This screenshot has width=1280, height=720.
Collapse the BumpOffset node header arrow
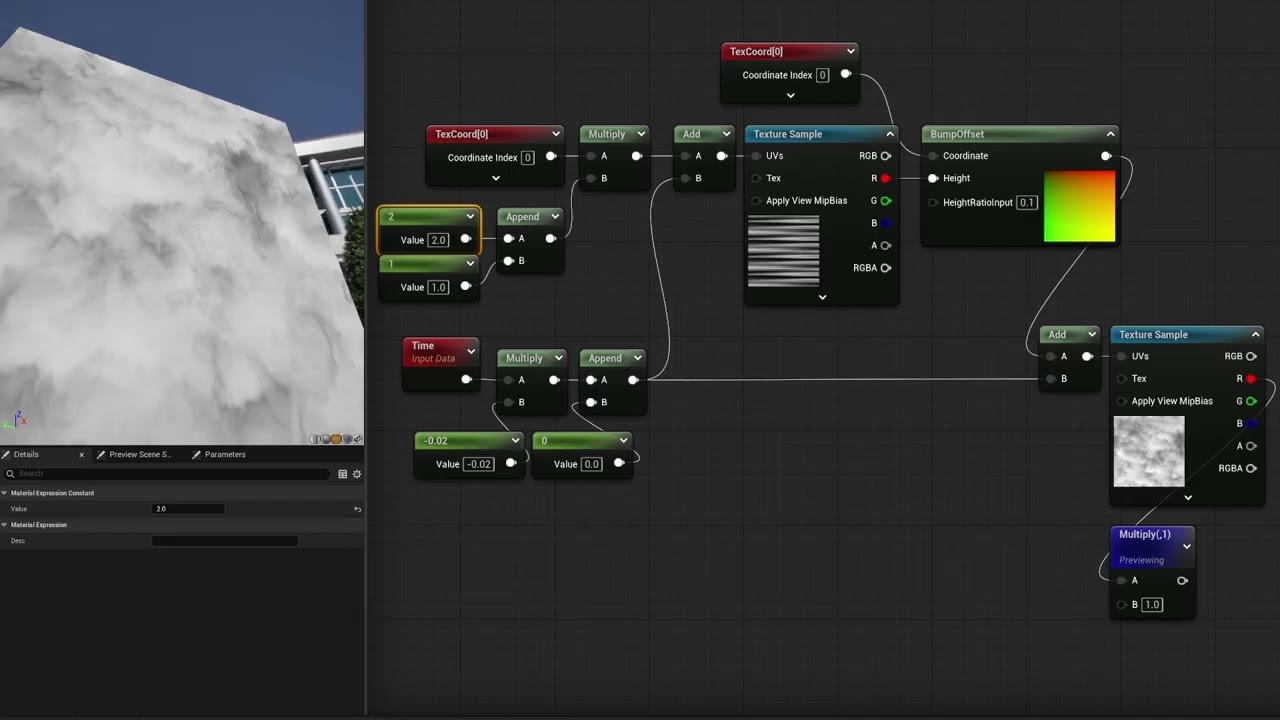coord(1110,134)
